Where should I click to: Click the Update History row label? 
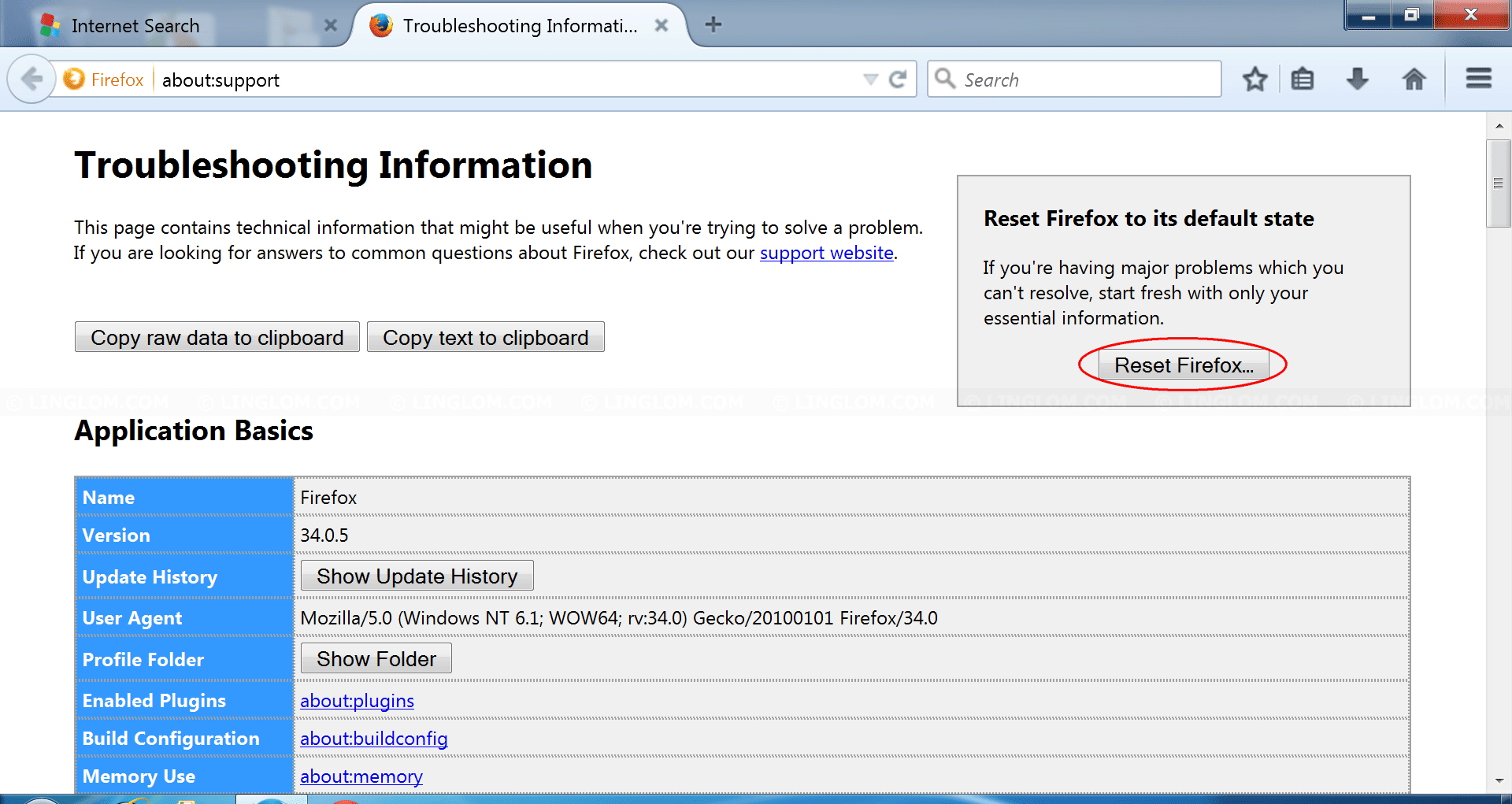tap(150, 577)
